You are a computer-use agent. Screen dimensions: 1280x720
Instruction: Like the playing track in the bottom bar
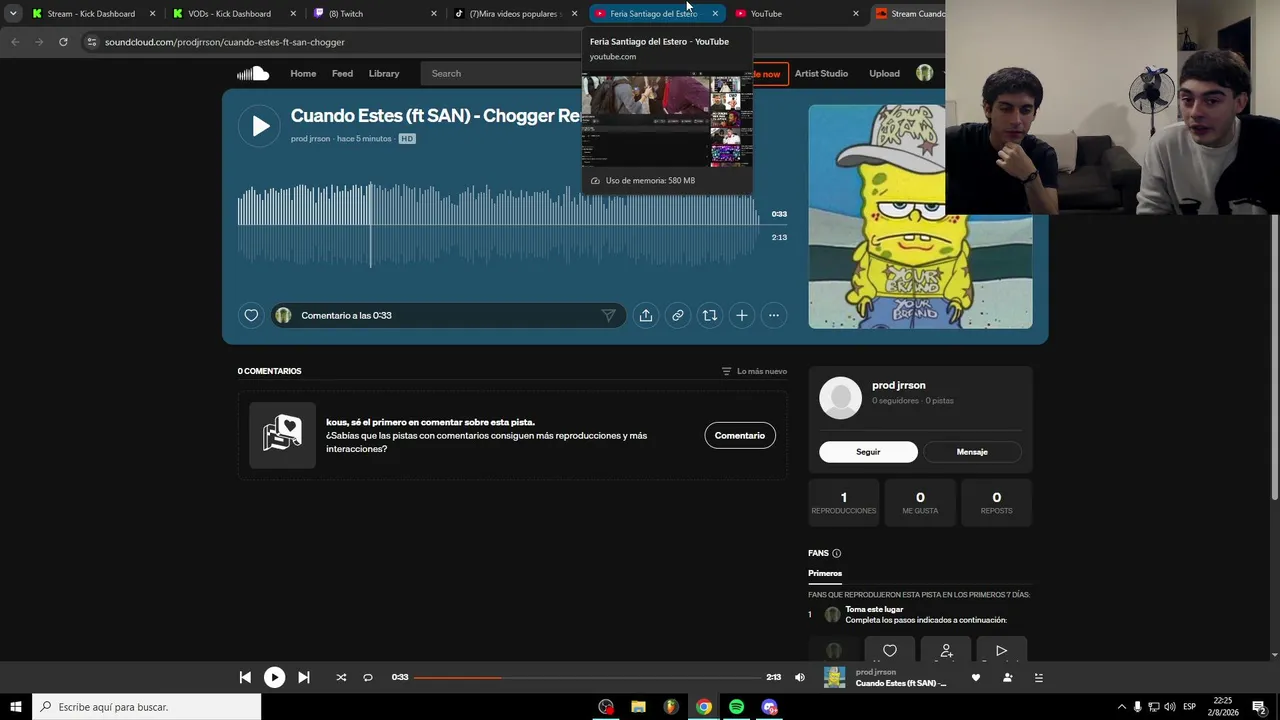coord(976,677)
